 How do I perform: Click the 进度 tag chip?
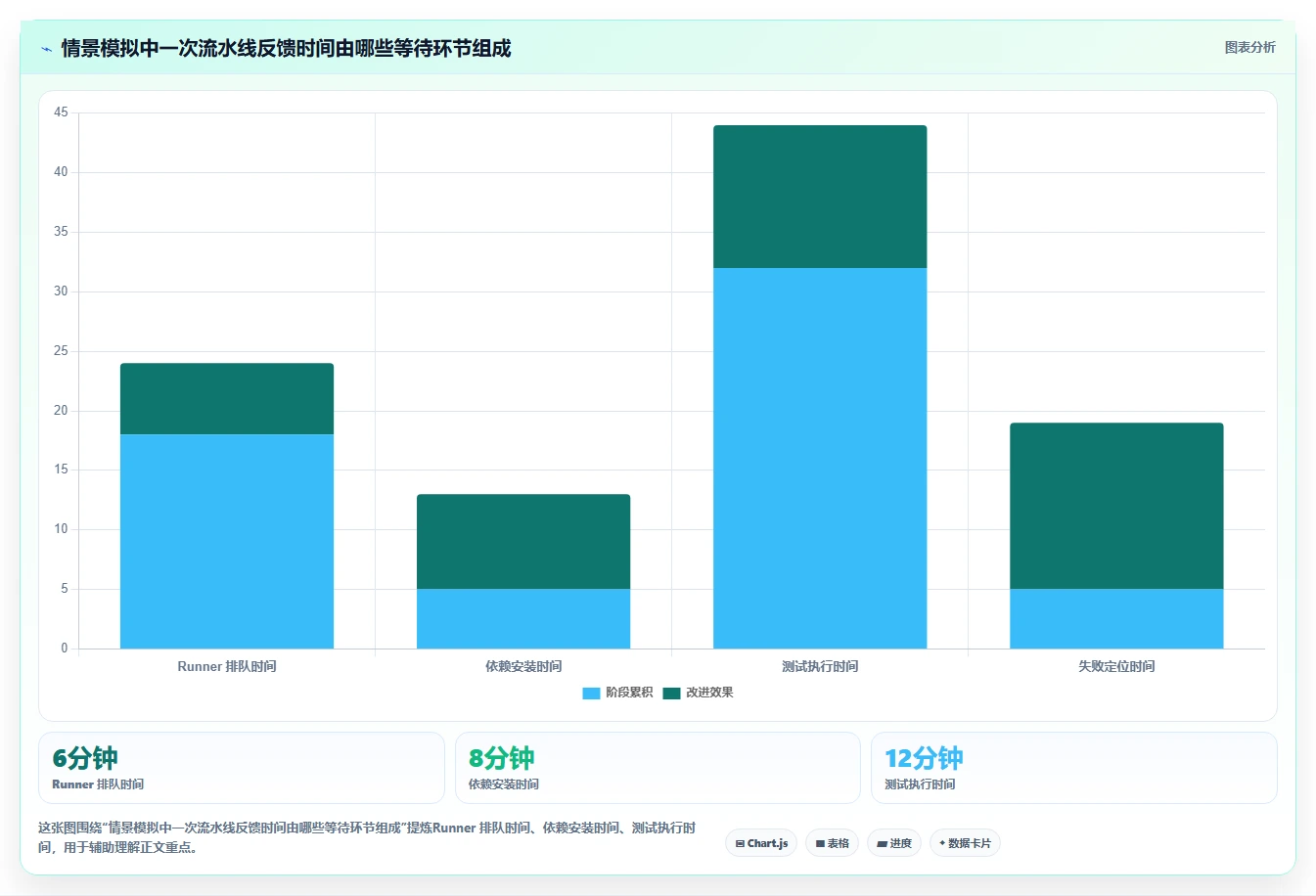894,843
